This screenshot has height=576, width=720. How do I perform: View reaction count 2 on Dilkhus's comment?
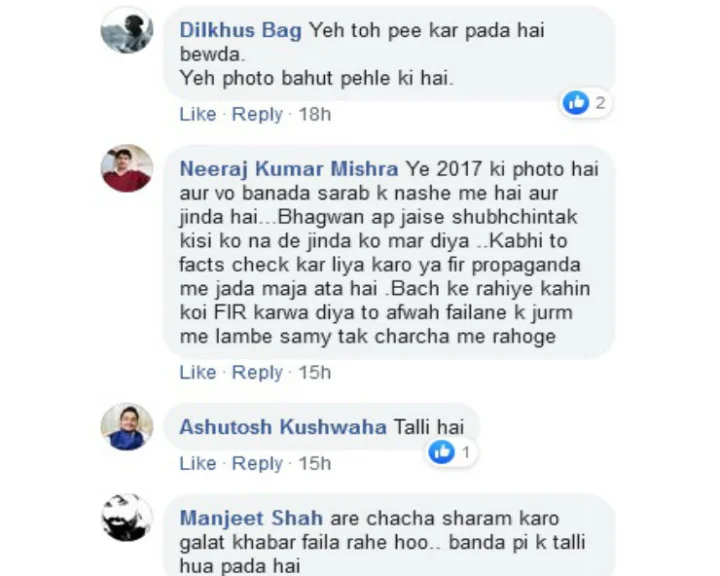click(600, 102)
